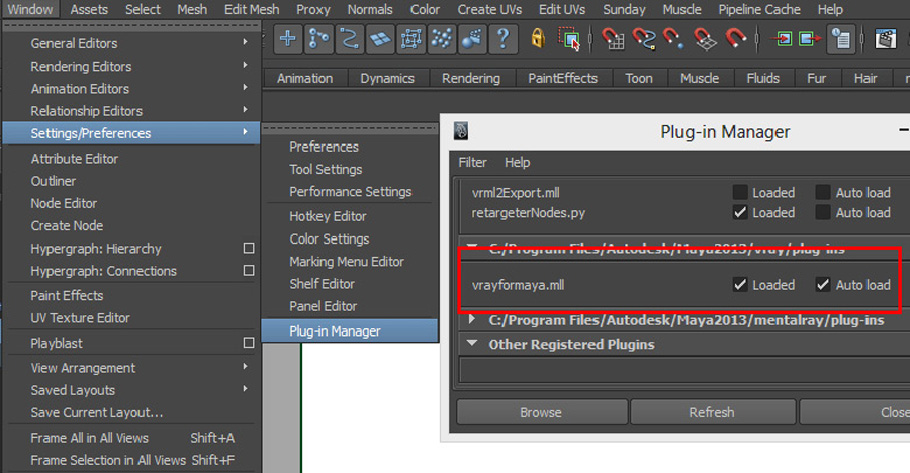Click the Browse button
The image size is (910, 473).
pos(541,412)
